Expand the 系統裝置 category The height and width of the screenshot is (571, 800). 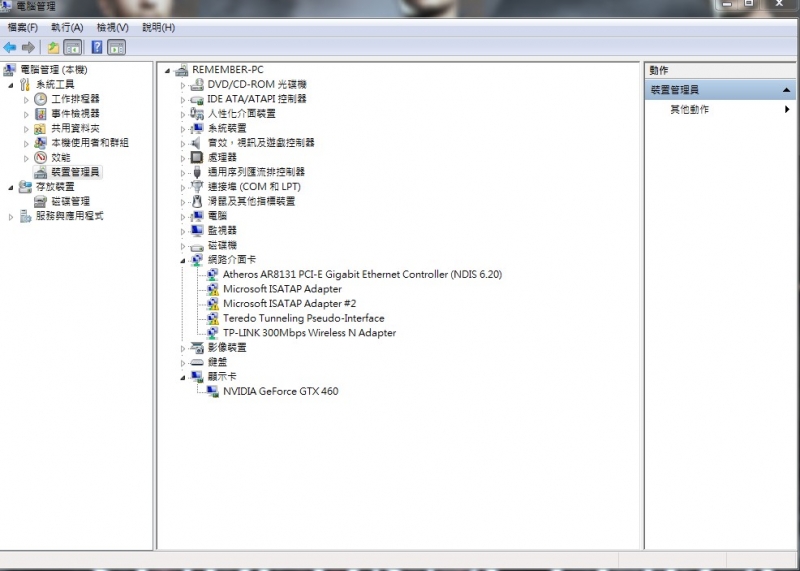click(183, 129)
